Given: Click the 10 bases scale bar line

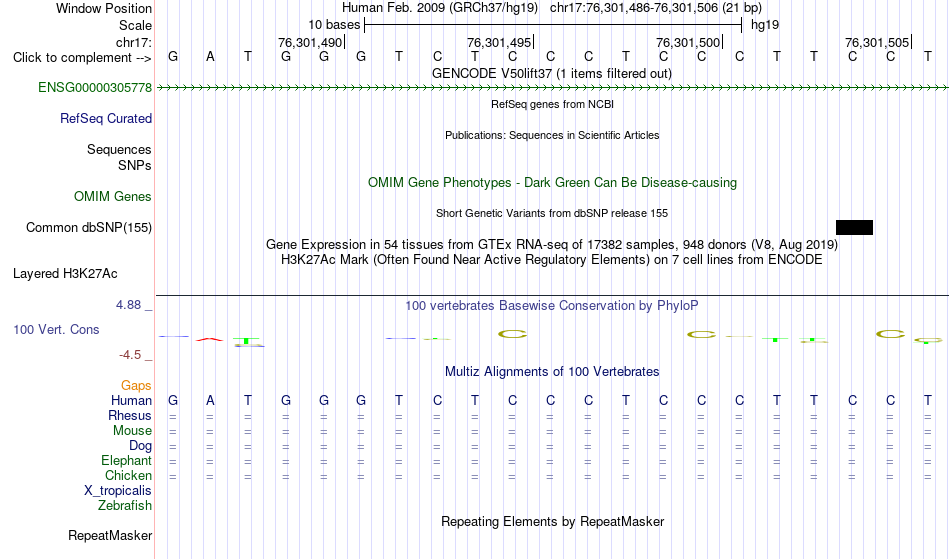Looking at the screenshot, I should point(553,25).
